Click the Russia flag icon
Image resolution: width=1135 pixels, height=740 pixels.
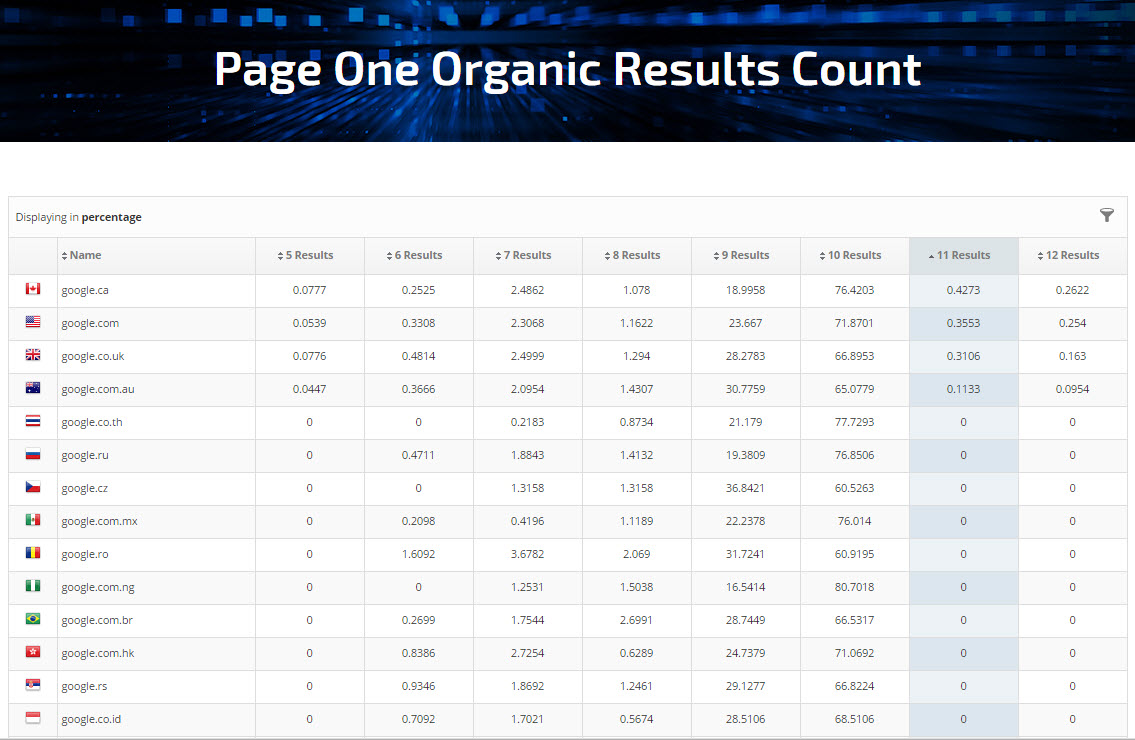tap(33, 454)
